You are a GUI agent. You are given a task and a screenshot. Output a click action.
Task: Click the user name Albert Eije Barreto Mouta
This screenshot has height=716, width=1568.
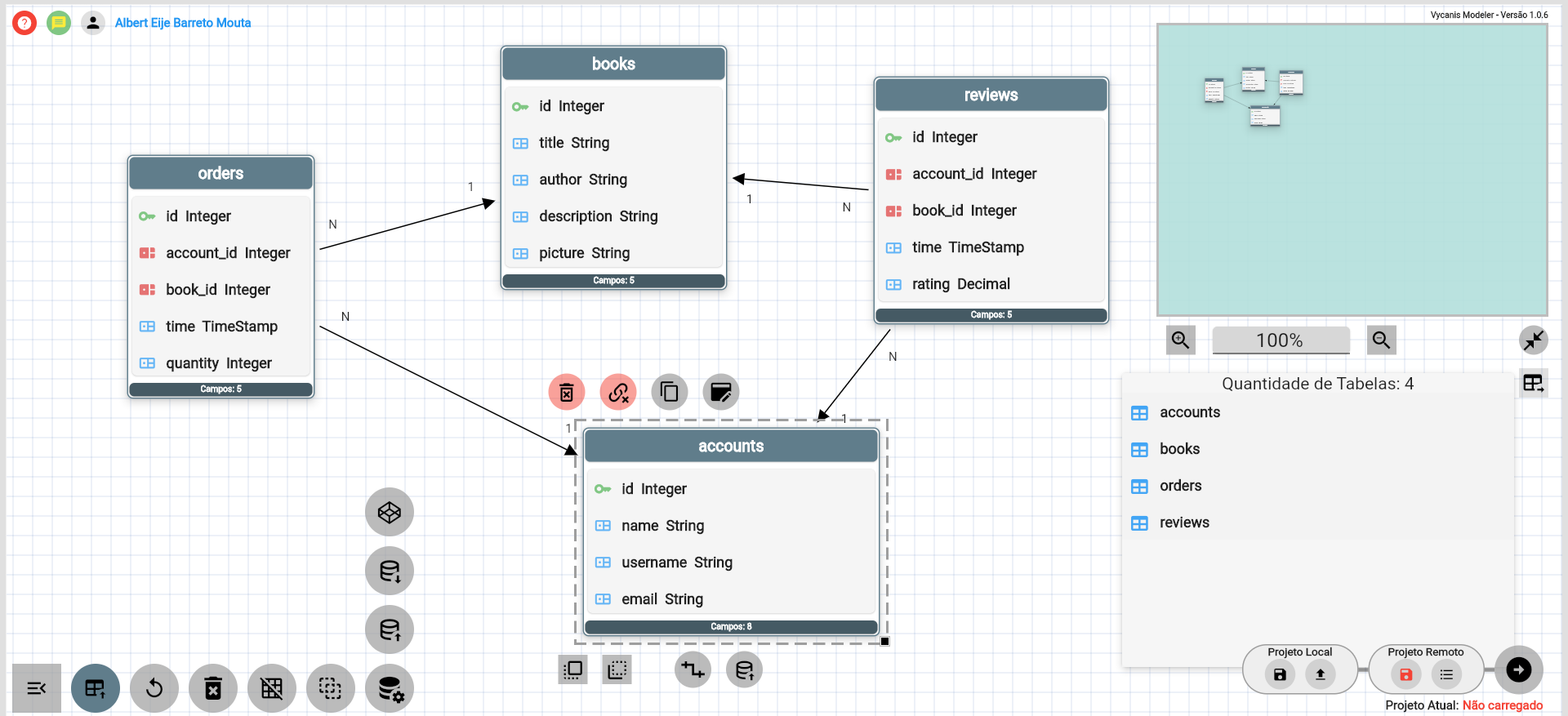[x=183, y=23]
